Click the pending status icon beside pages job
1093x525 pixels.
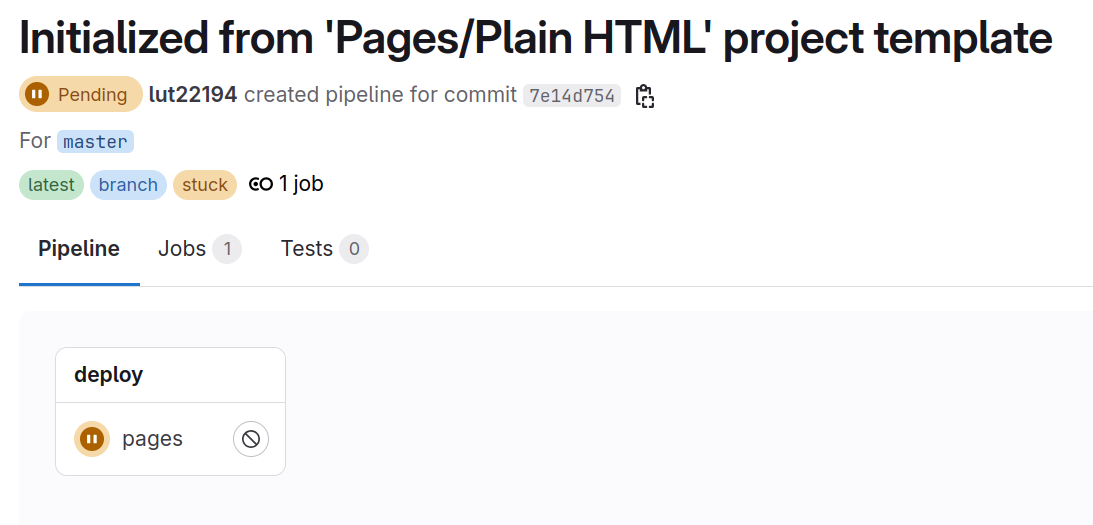pyautogui.click(x=92, y=439)
